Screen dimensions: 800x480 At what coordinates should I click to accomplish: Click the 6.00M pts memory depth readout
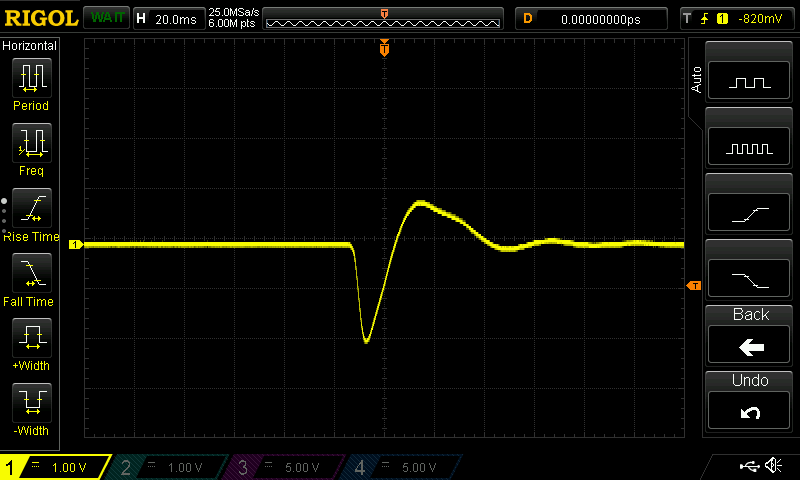[x=232, y=23]
